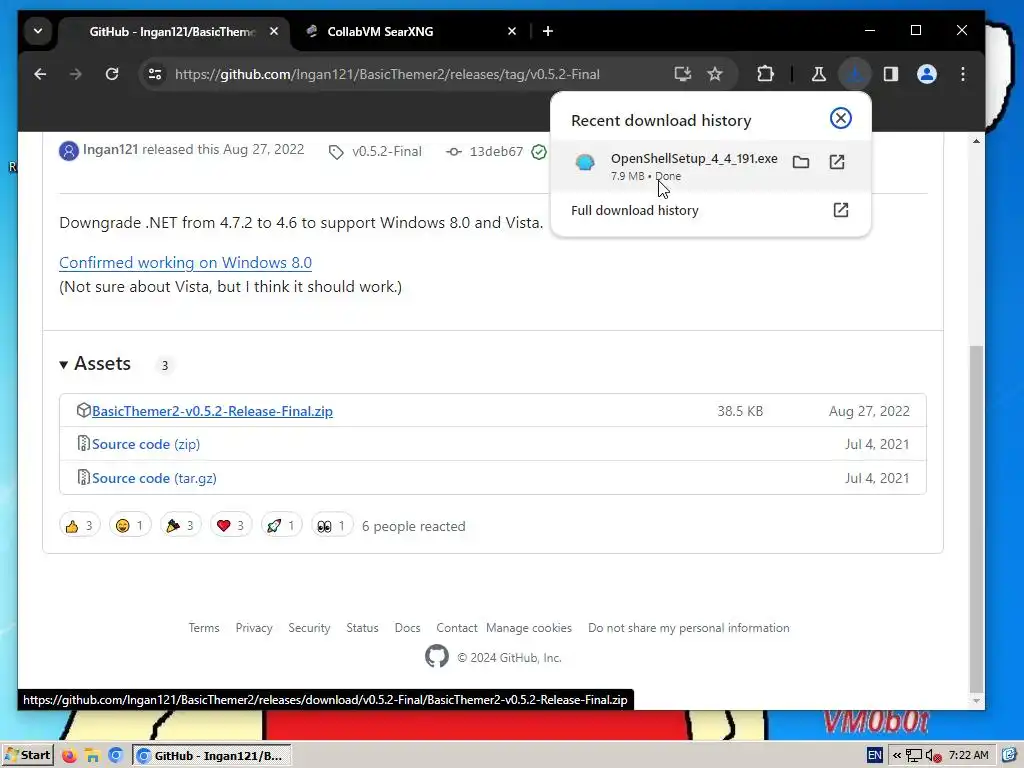Close the GitHub BasicThemer2 tab
This screenshot has width=1024, height=768.
click(274, 31)
